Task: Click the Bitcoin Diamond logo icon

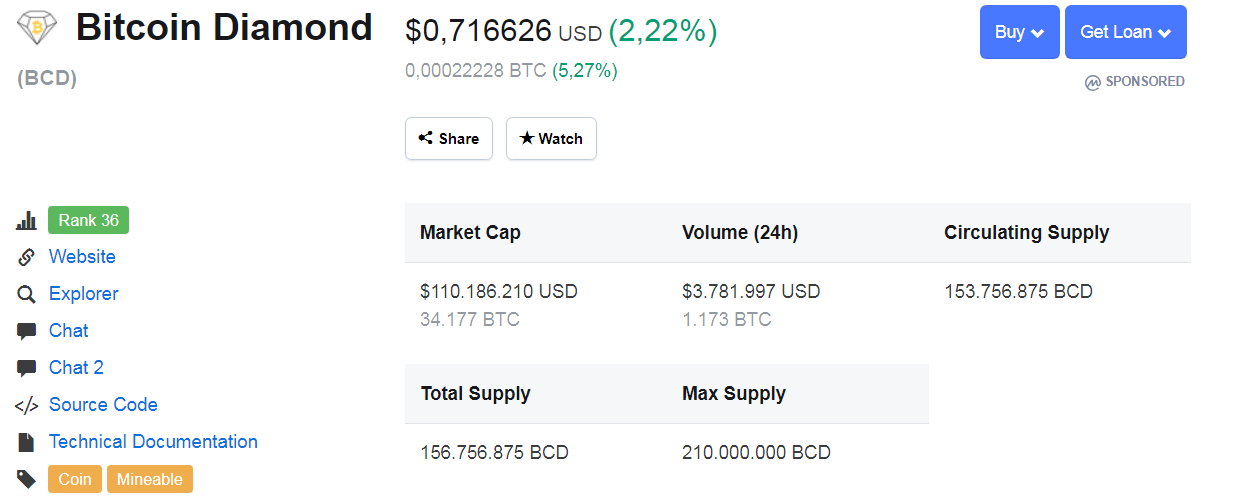Action: [38, 28]
